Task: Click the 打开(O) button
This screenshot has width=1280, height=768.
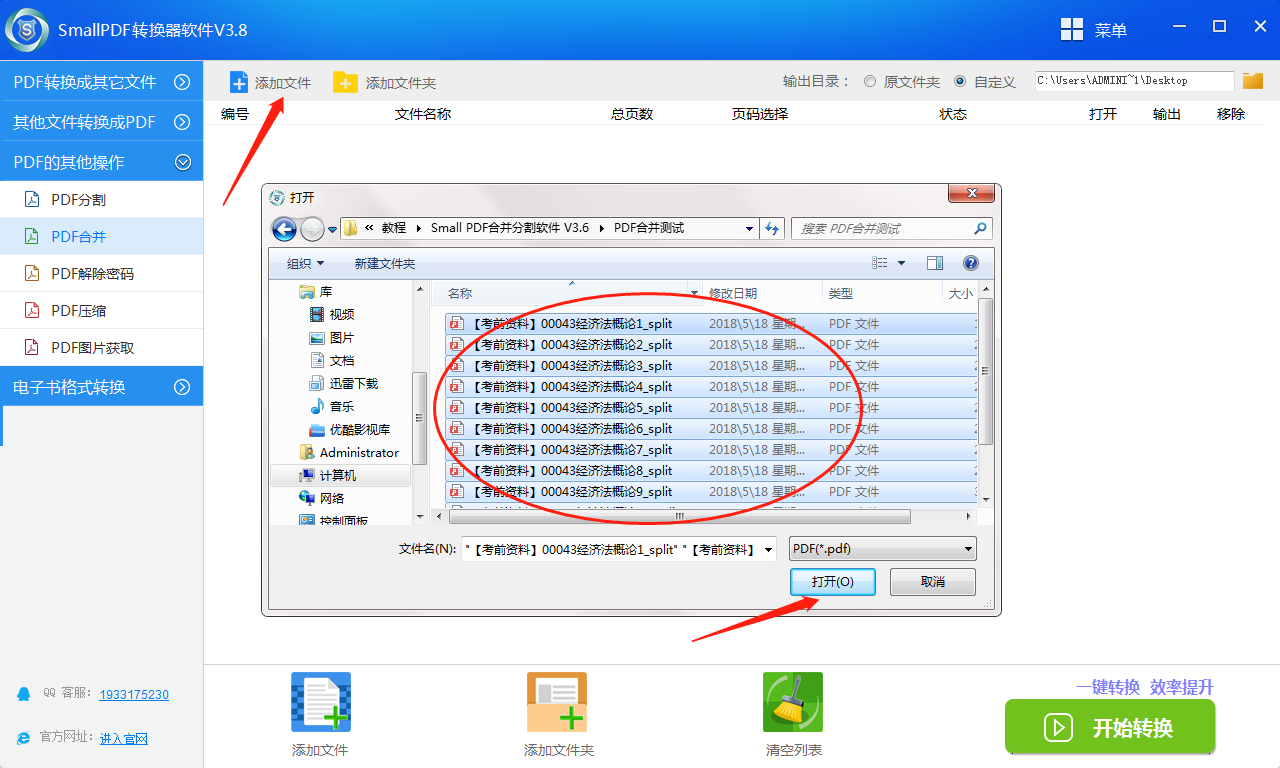Action: coord(832,582)
